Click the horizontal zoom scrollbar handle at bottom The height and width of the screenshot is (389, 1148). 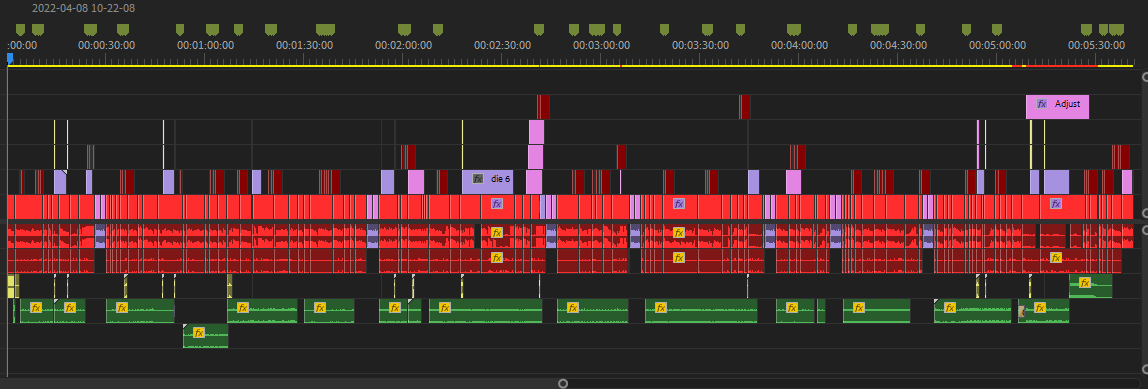coord(563,383)
